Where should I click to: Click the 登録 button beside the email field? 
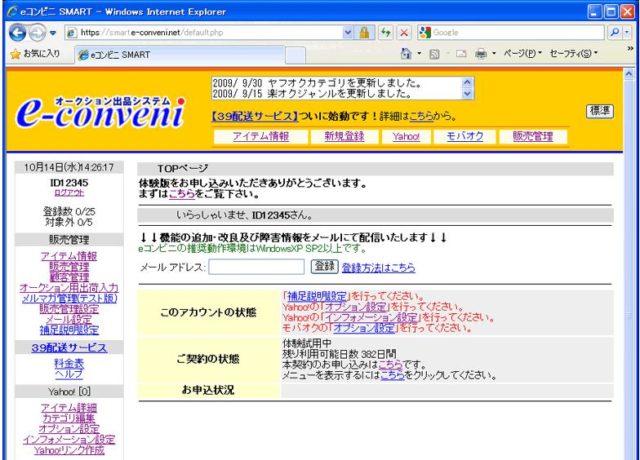point(324,267)
